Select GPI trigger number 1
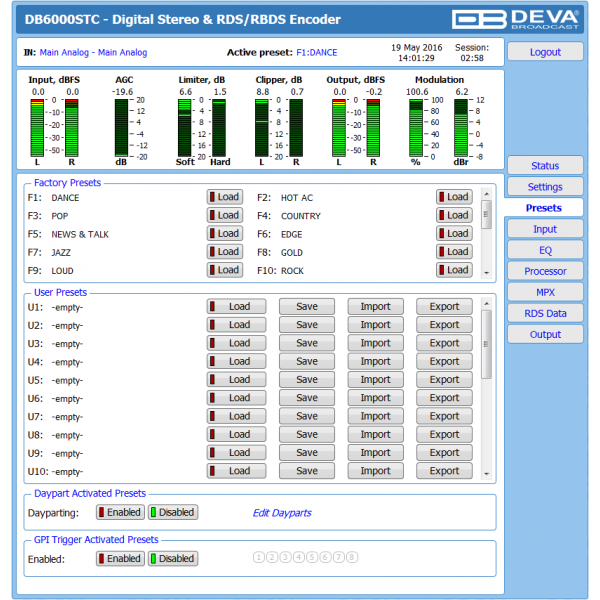This screenshot has width=600, height=600. click(259, 557)
